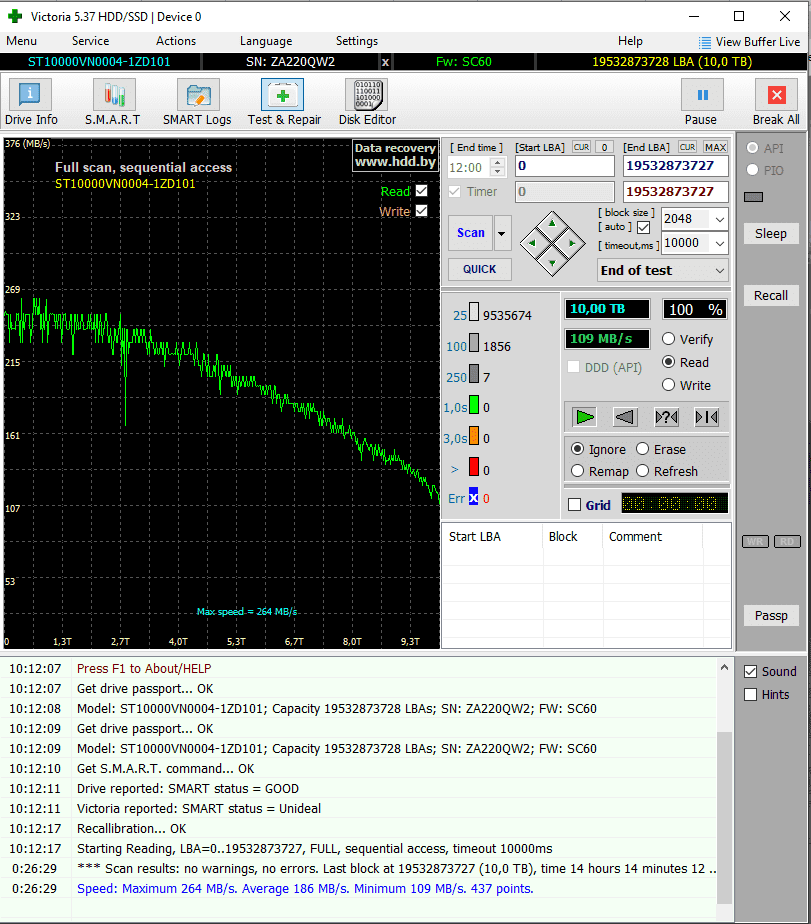Click the Break All icon
Screen dimensions: 811x924
click(x=776, y=102)
